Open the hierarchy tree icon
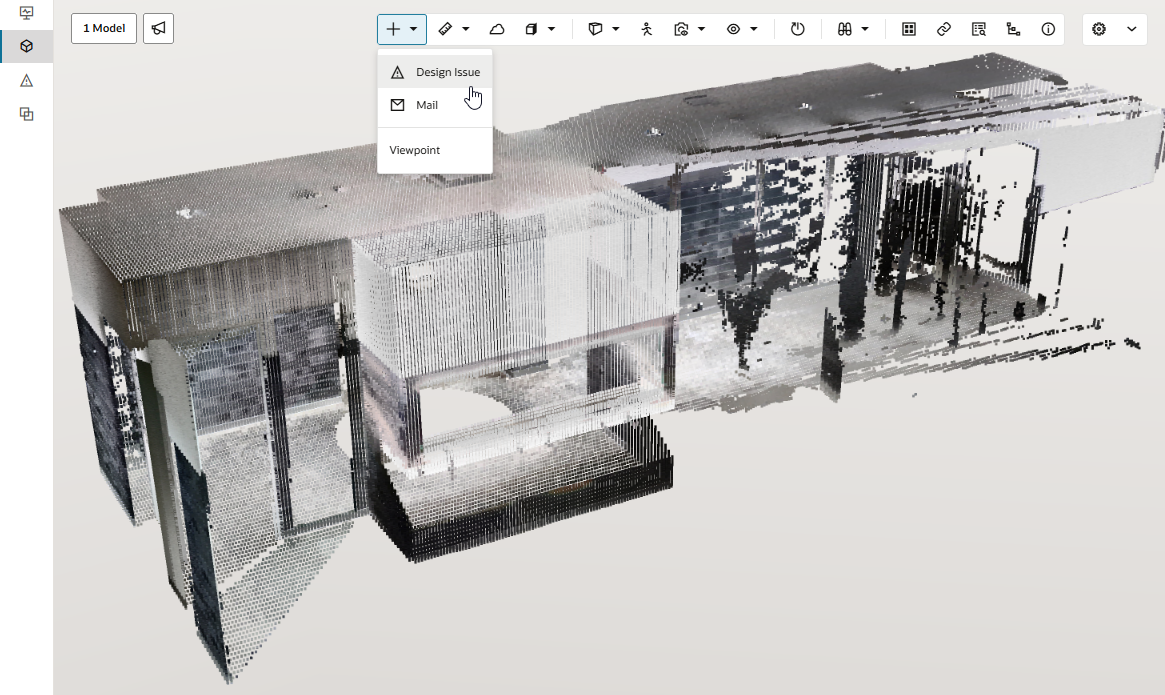Screen dimensions: 1165x695 pyautogui.click(x=1013, y=29)
